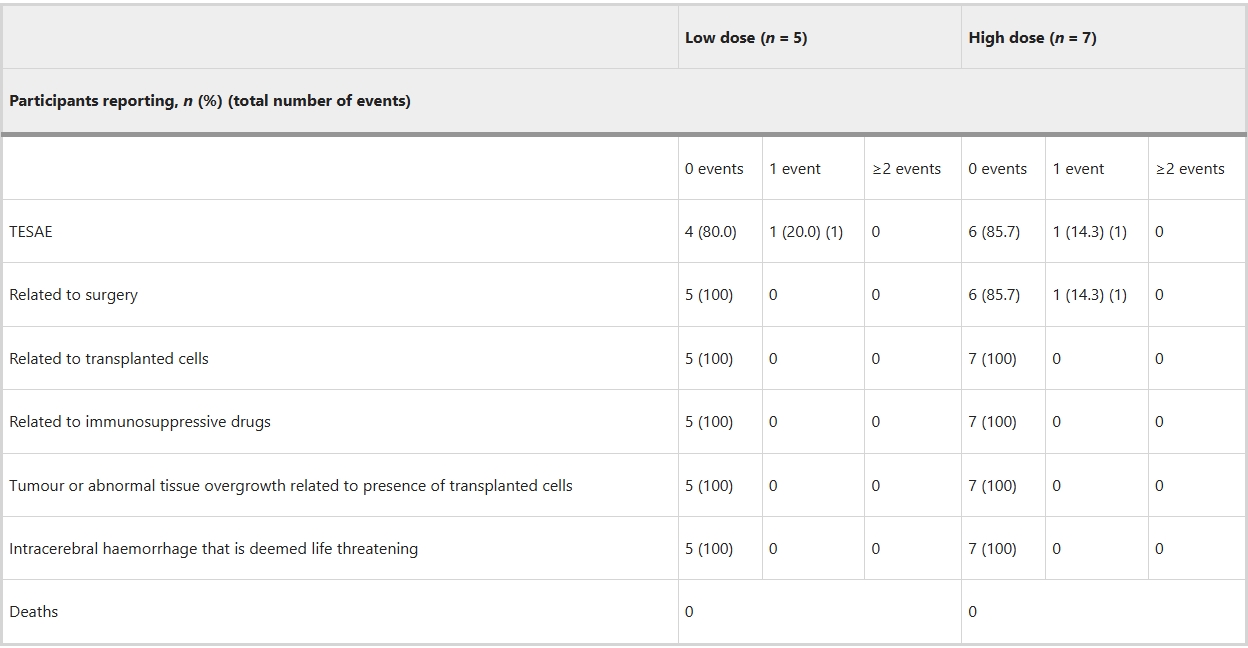The width and height of the screenshot is (1248, 648).
Task: Click the 'Tumour or abnormal tissue overgrowth' row label
Action: pos(291,486)
